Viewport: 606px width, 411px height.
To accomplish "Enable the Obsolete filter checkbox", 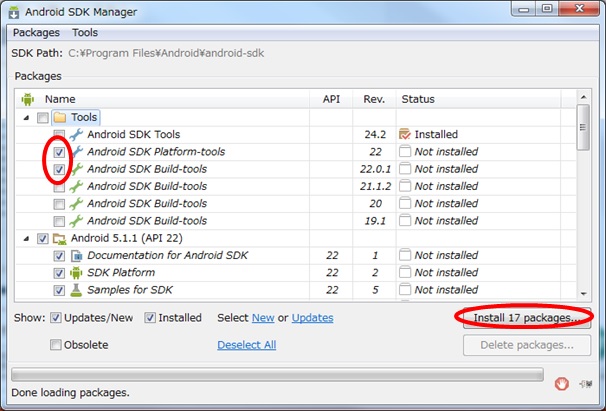I will (56, 344).
